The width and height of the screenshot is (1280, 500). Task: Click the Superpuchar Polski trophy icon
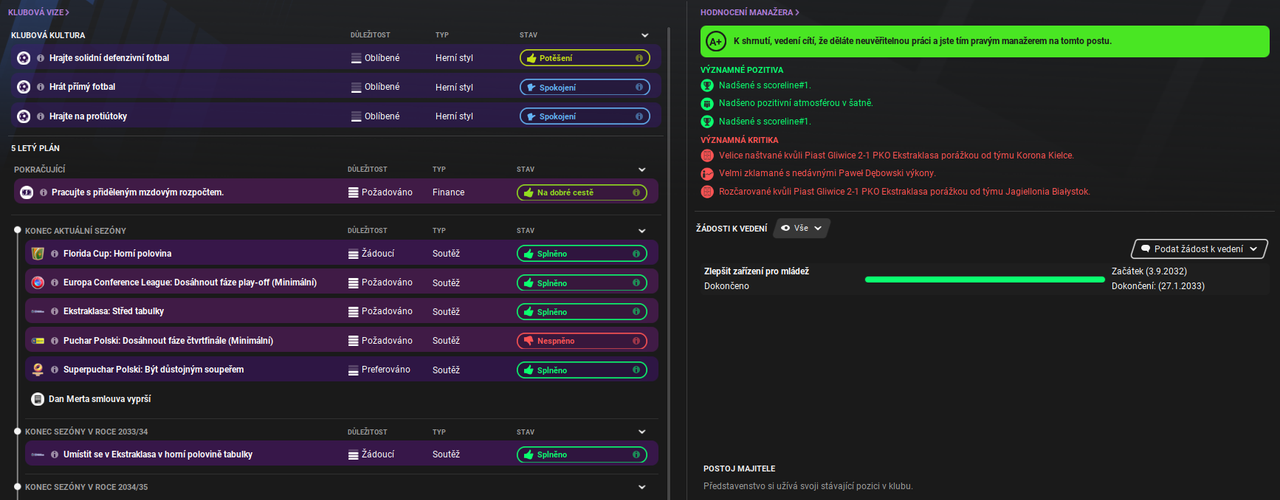[38, 370]
